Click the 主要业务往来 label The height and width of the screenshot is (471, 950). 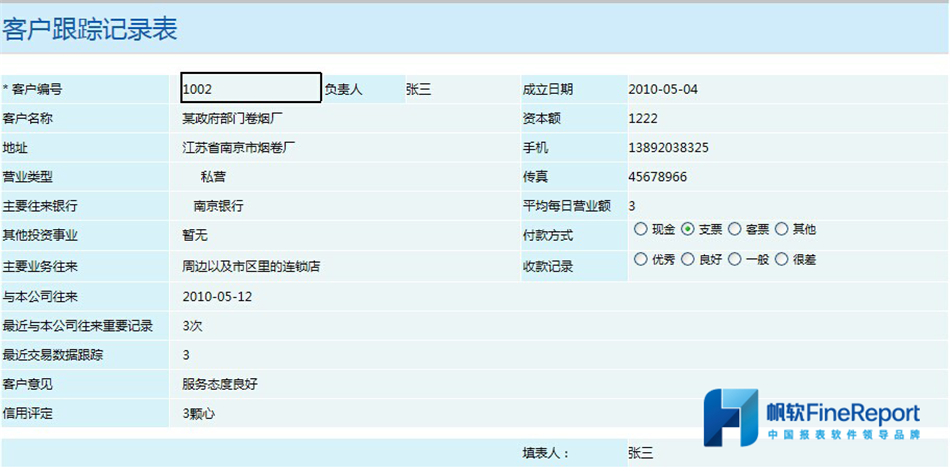click(40, 266)
